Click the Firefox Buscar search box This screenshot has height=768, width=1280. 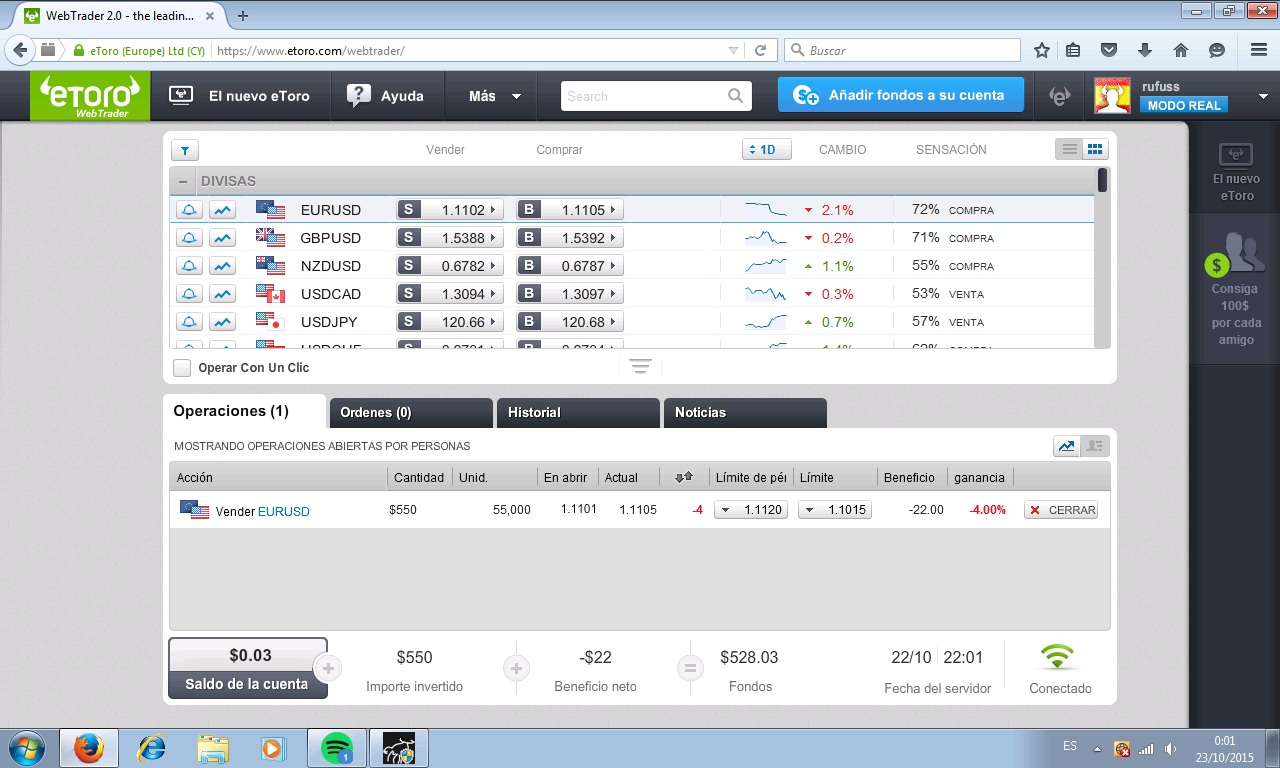pyautogui.click(x=903, y=50)
